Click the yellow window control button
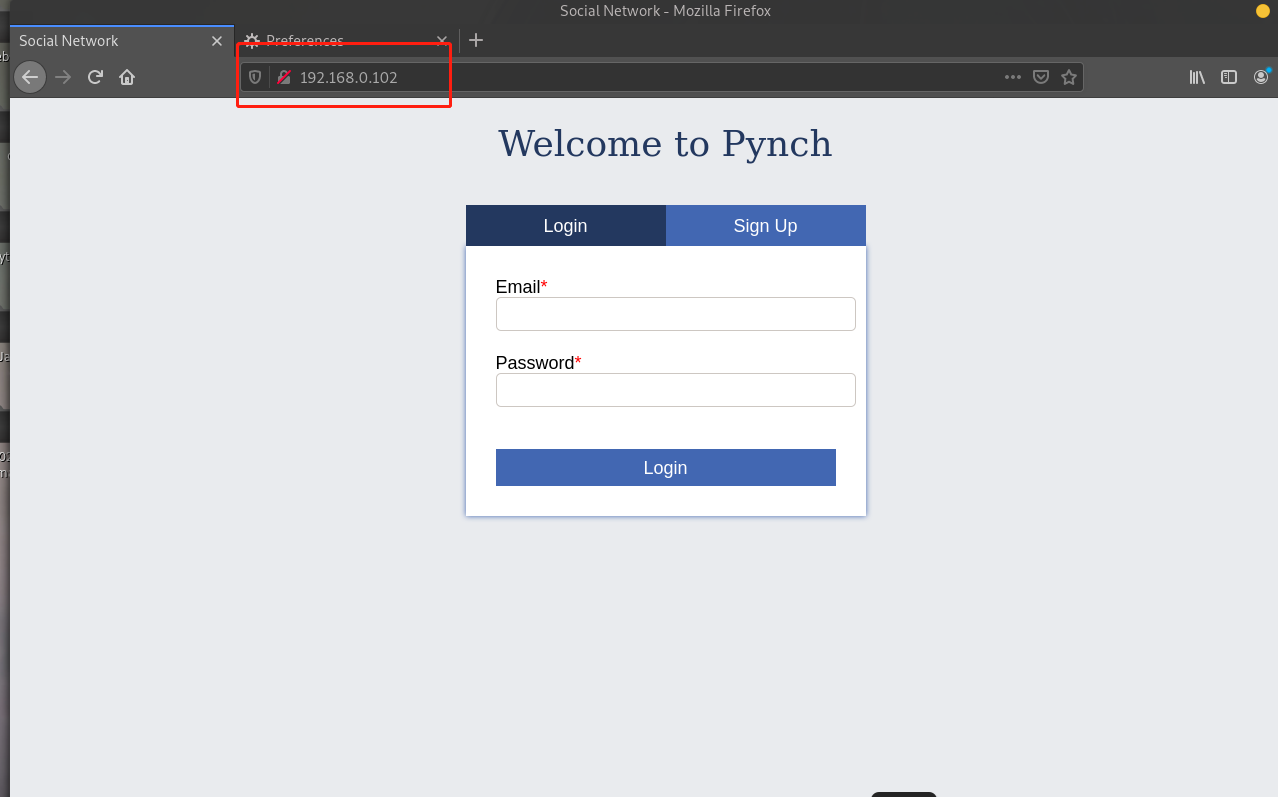 pyautogui.click(x=1262, y=11)
